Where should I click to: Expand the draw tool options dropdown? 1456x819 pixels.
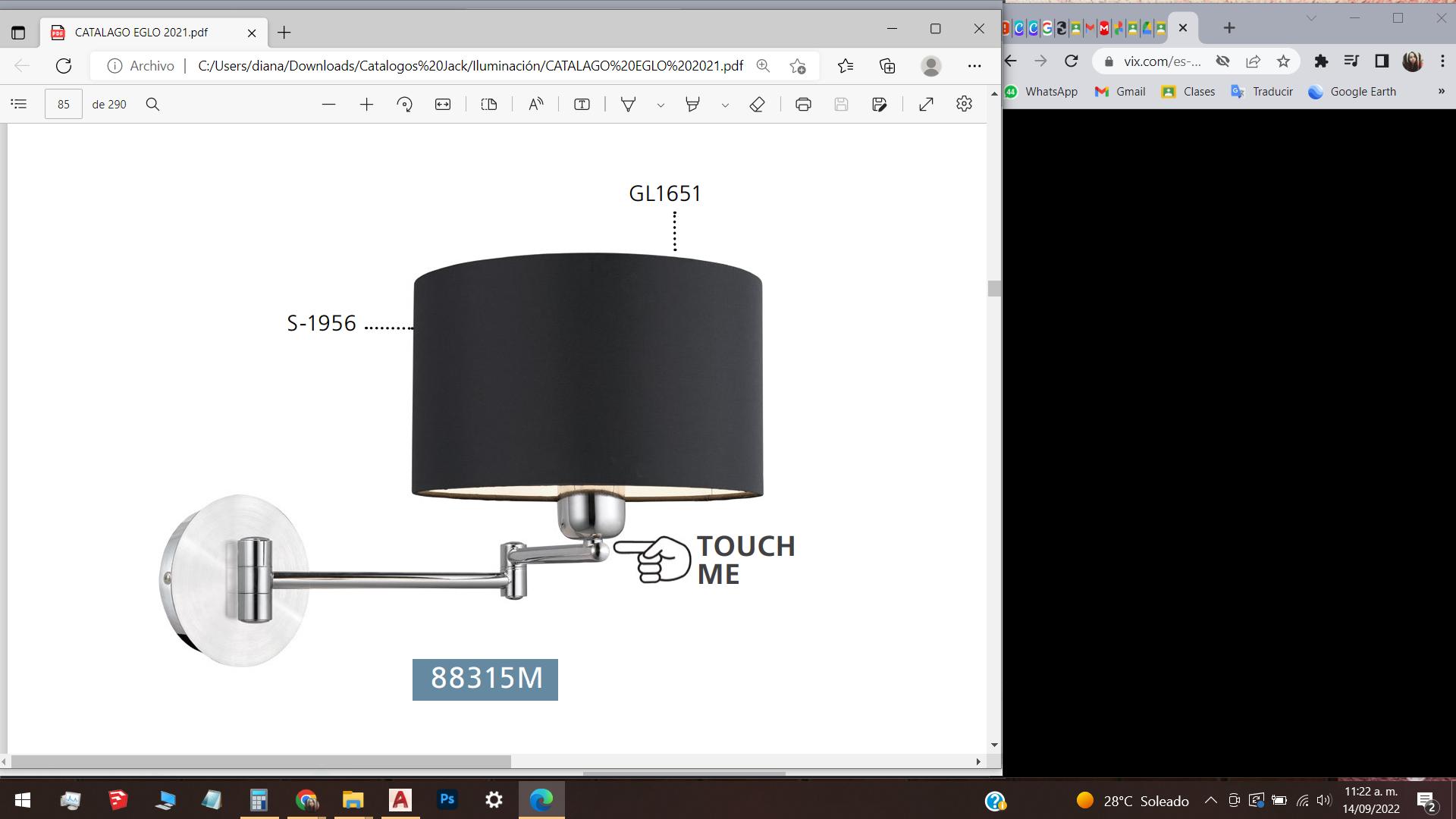[x=661, y=105]
